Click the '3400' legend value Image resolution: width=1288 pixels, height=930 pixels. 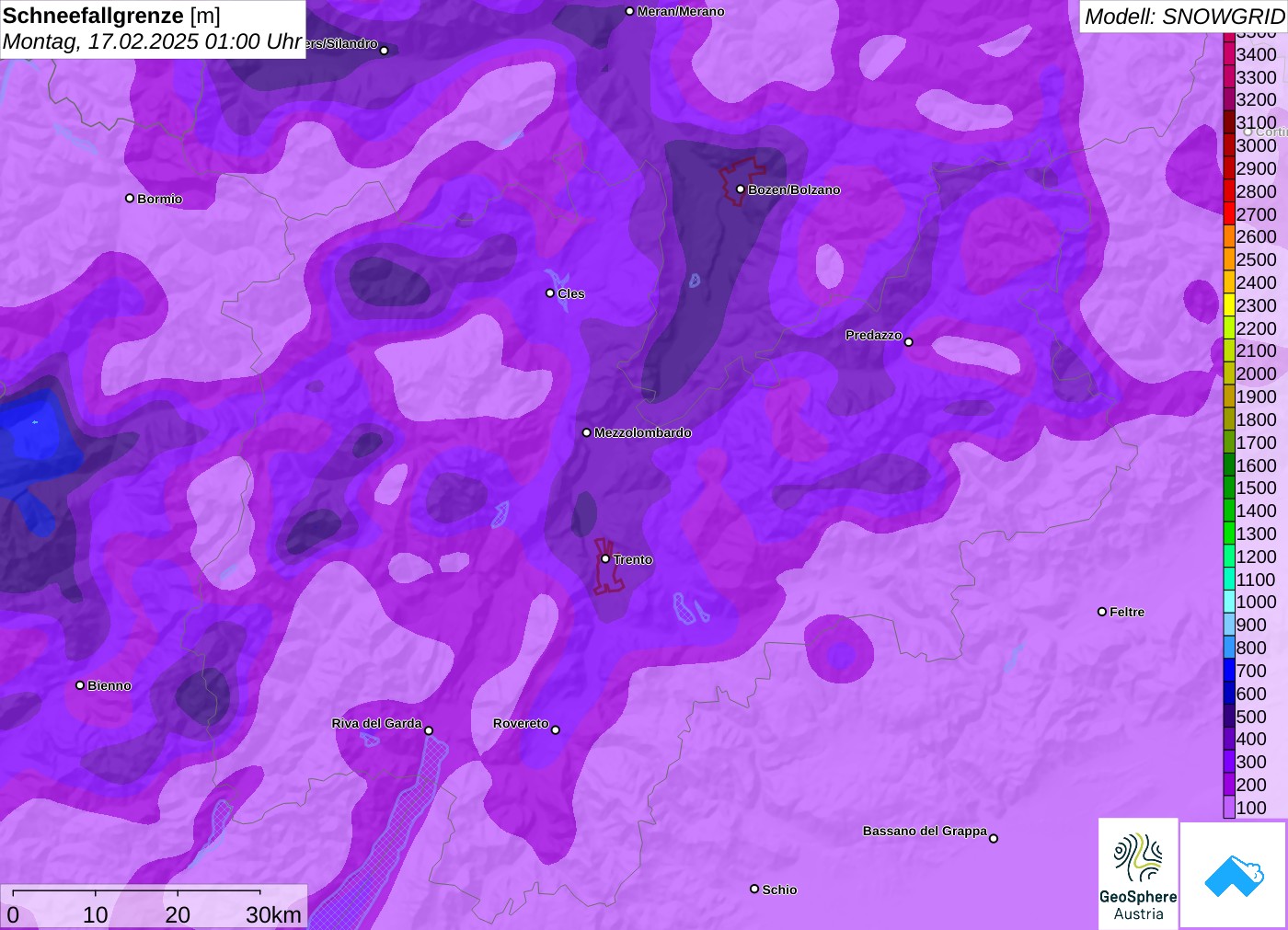(1256, 54)
